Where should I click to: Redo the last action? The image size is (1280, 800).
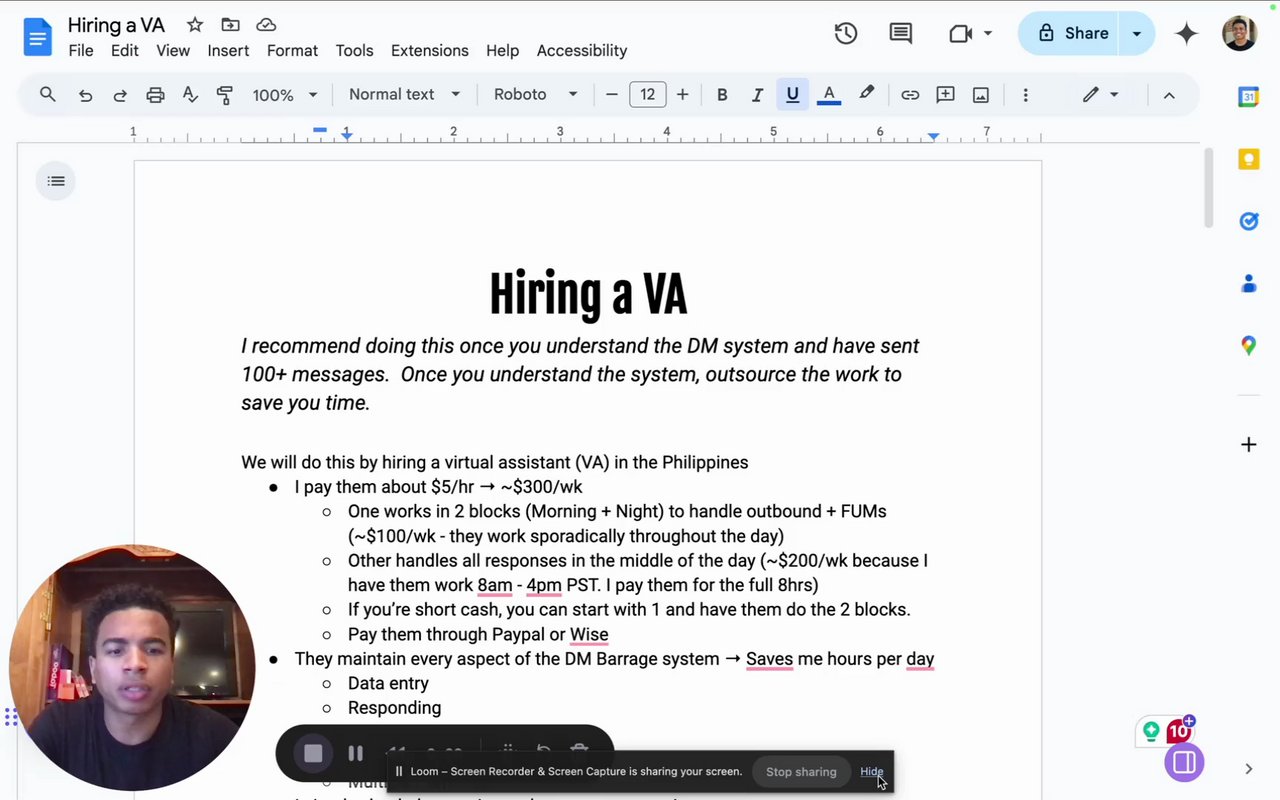pos(120,95)
